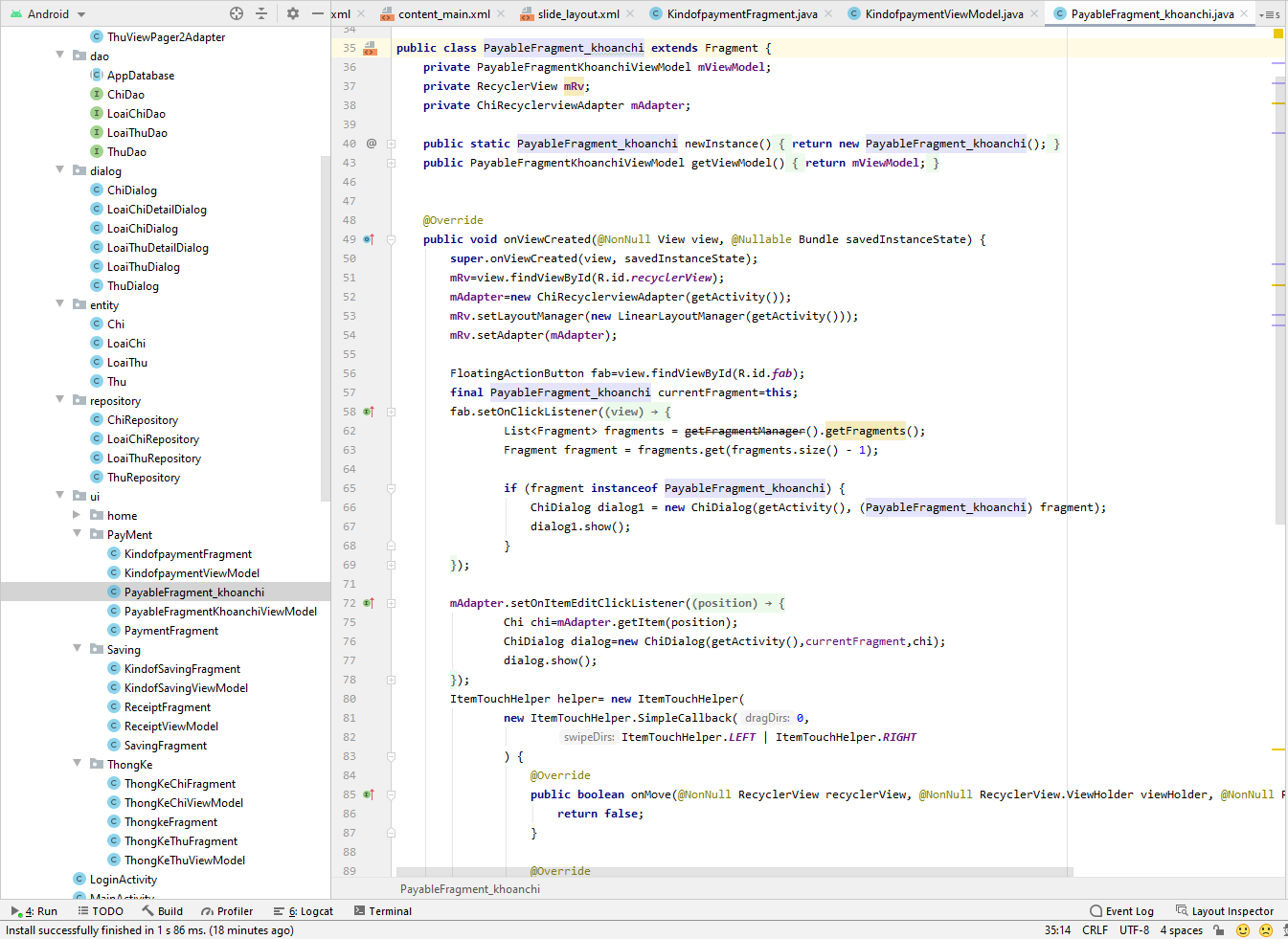Select PayableFragmentKhoanchiViewModel in tree
This screenshot has width=1288, height=939.
pos(220,612)
